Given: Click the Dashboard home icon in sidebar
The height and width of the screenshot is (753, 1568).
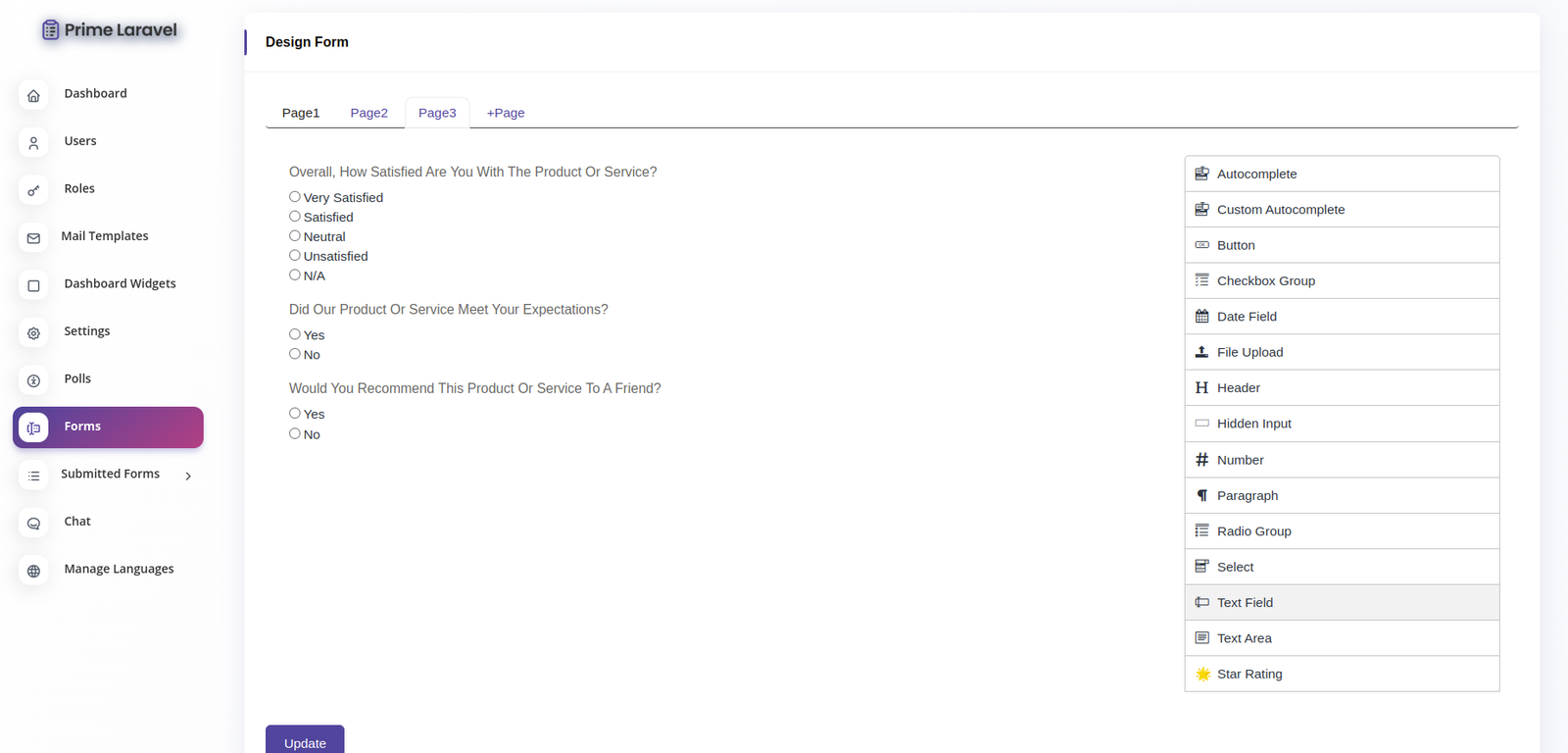Looking at the screenshot, I should (x=33, y=95).
